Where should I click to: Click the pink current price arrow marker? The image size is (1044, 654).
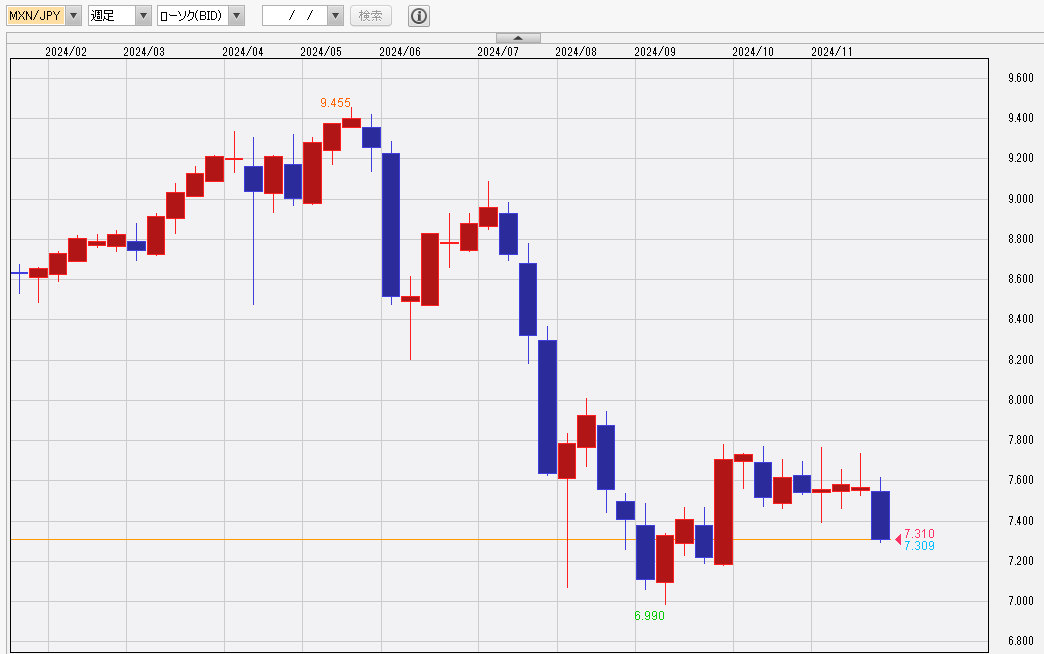(x=898, y=539)
